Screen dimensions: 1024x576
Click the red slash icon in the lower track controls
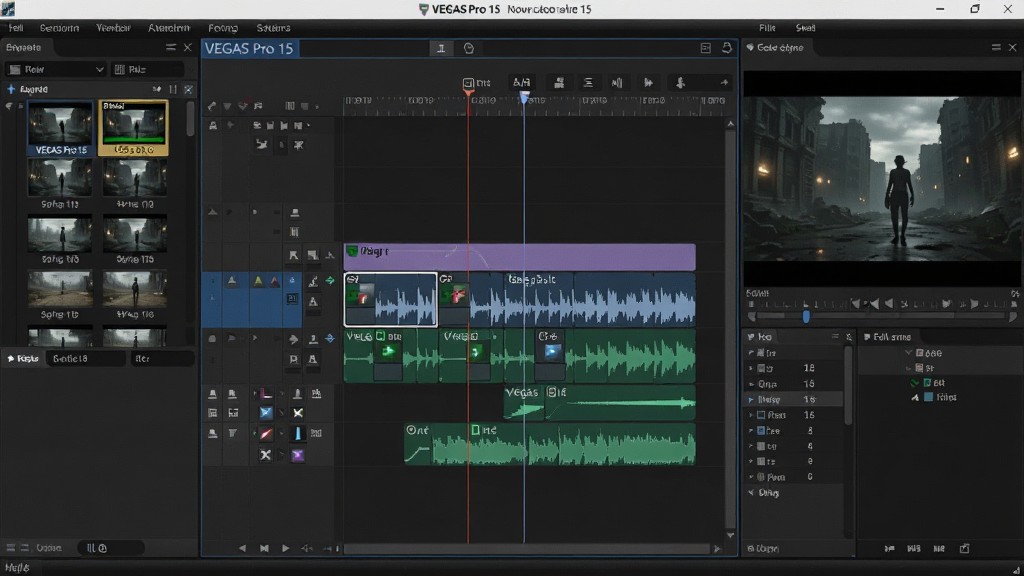[266, 434]
